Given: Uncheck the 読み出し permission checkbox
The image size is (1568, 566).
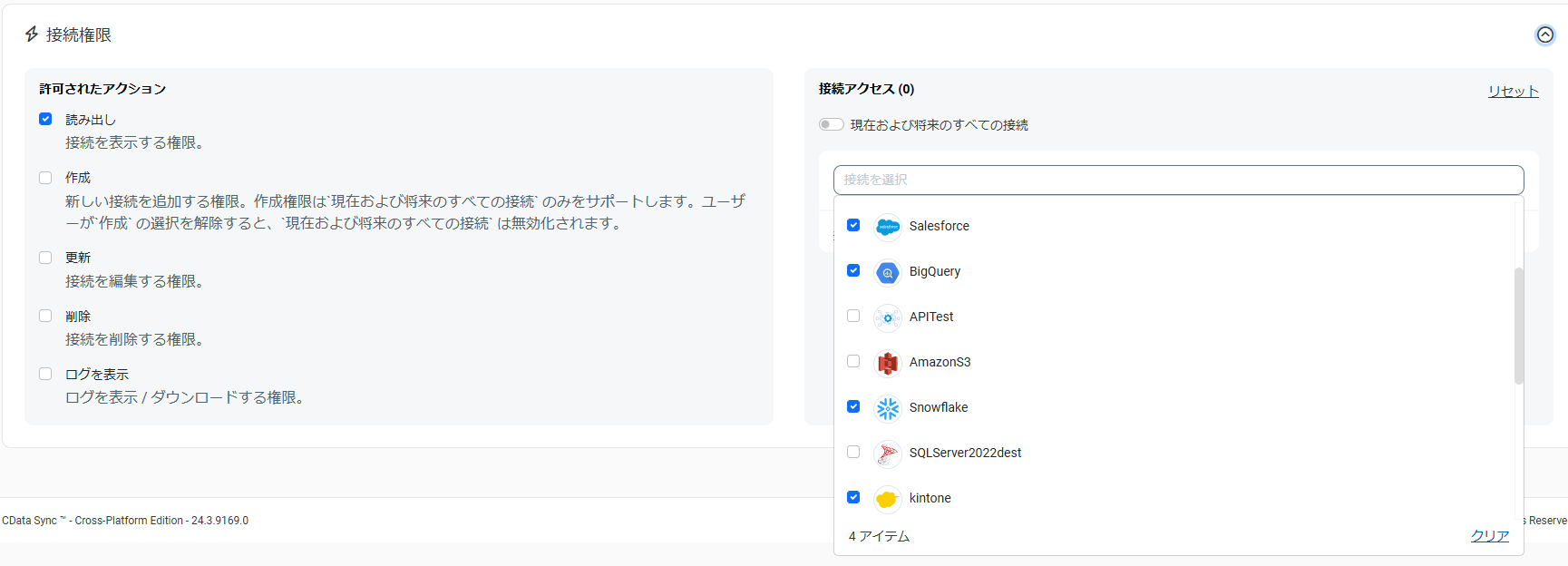Looking at the screenshot, I should pyautogui.click(x=45, y=119).
